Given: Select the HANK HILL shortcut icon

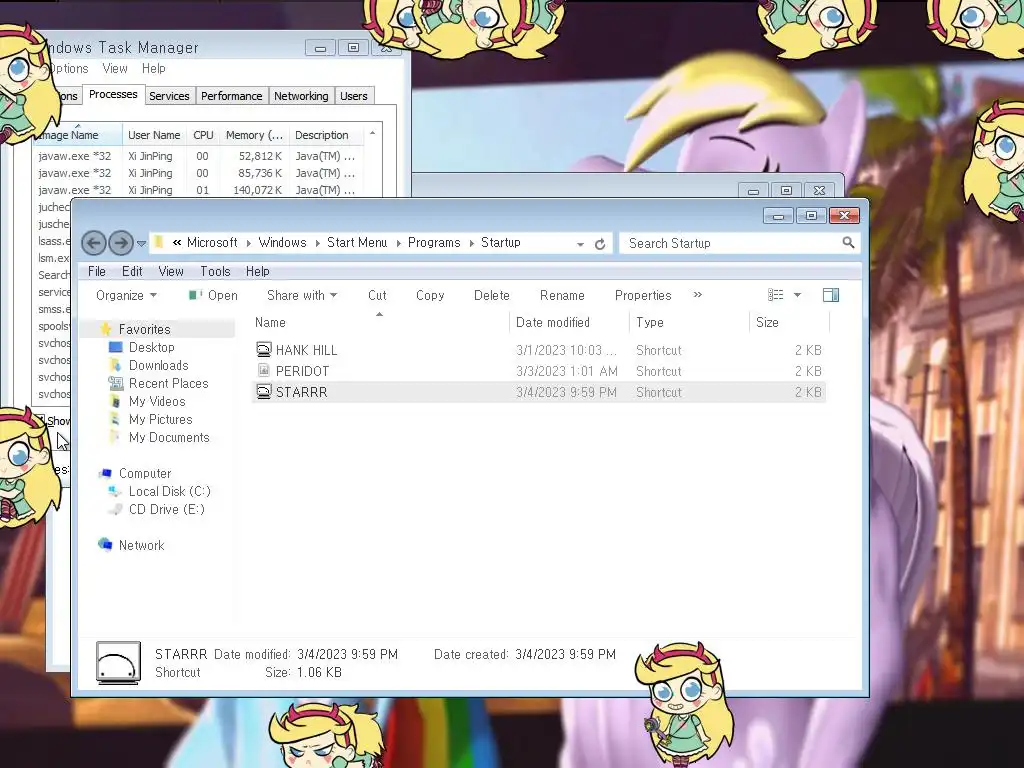Looking at the screenshot, I should (x=263, y=349).
